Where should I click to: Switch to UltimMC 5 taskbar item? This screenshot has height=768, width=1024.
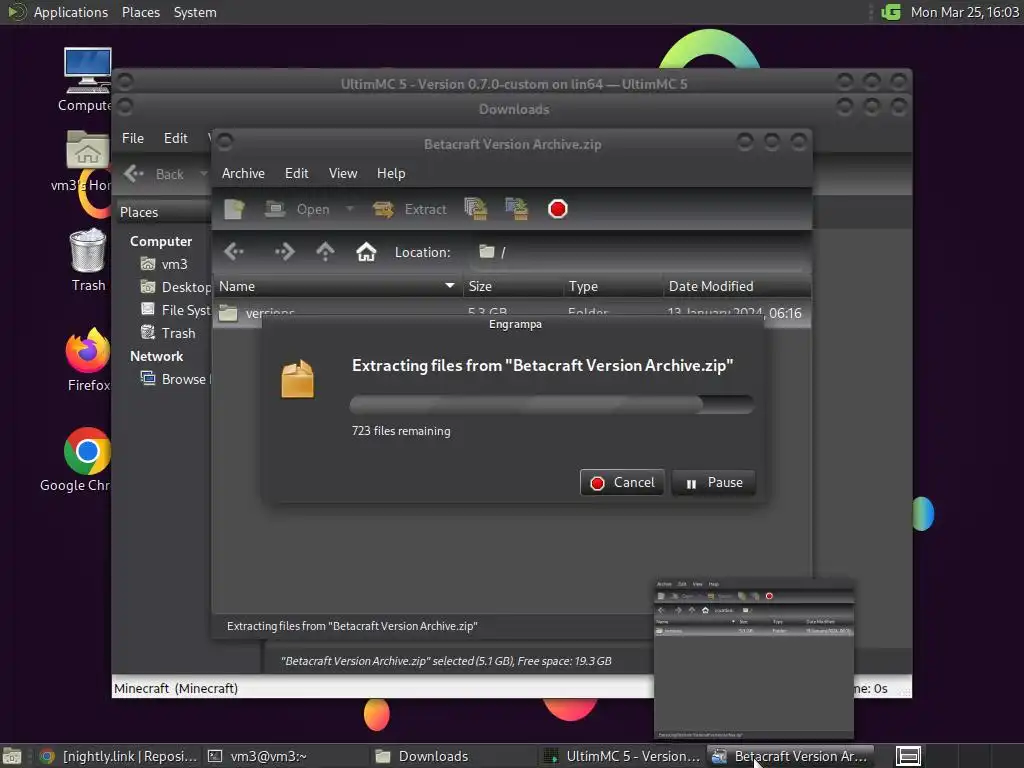[x=622, y=756]
